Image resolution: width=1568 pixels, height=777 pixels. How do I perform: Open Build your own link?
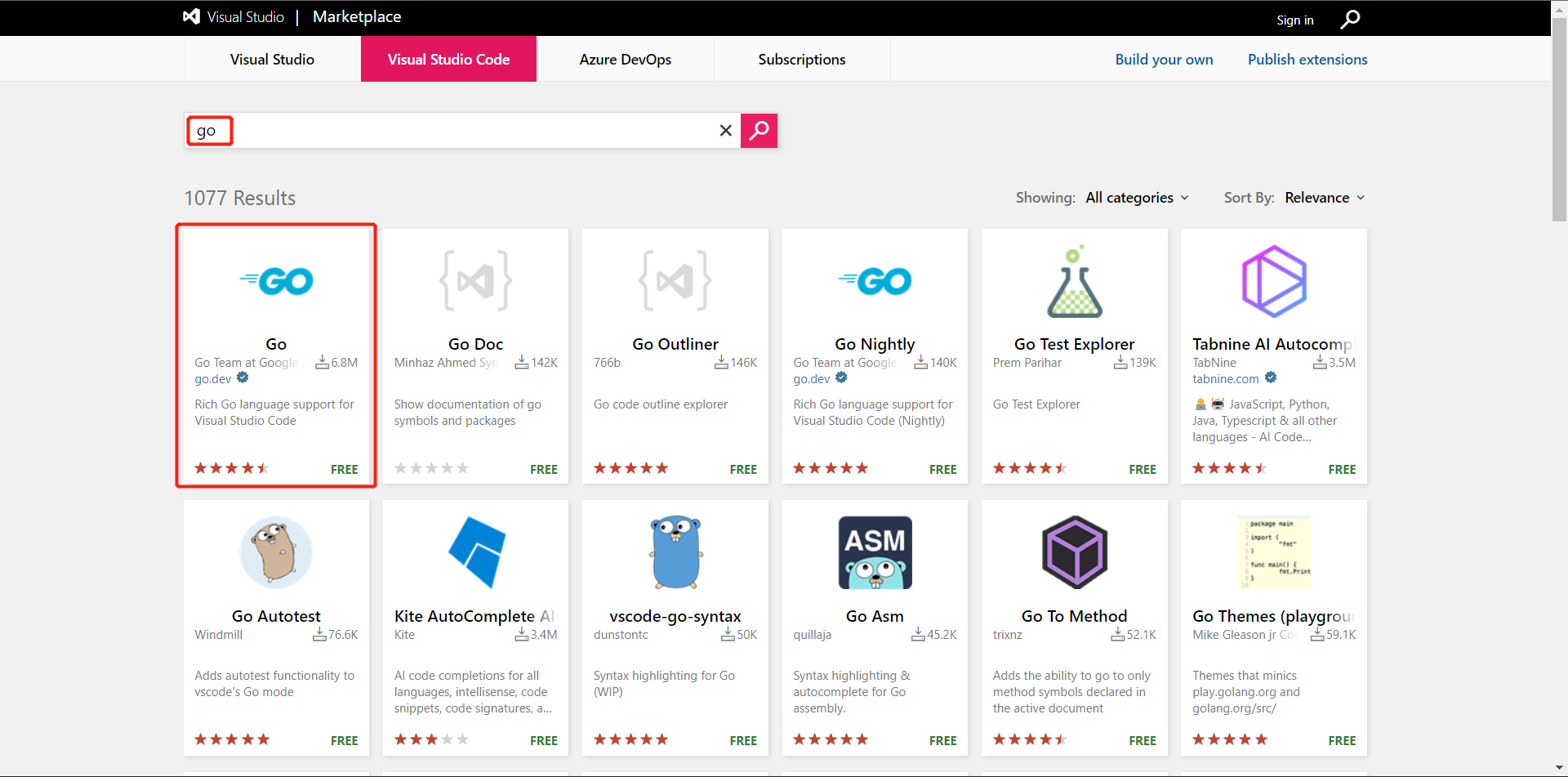click(x=1164, y=59)
